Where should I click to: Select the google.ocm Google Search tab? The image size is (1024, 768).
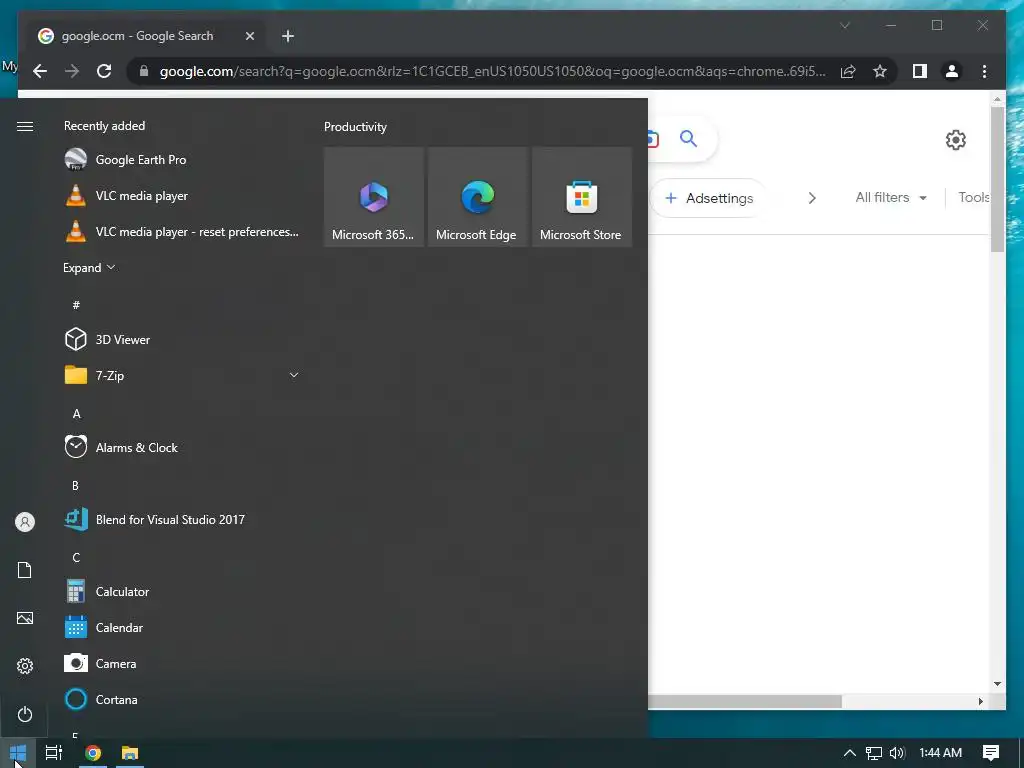pos(137,36)
